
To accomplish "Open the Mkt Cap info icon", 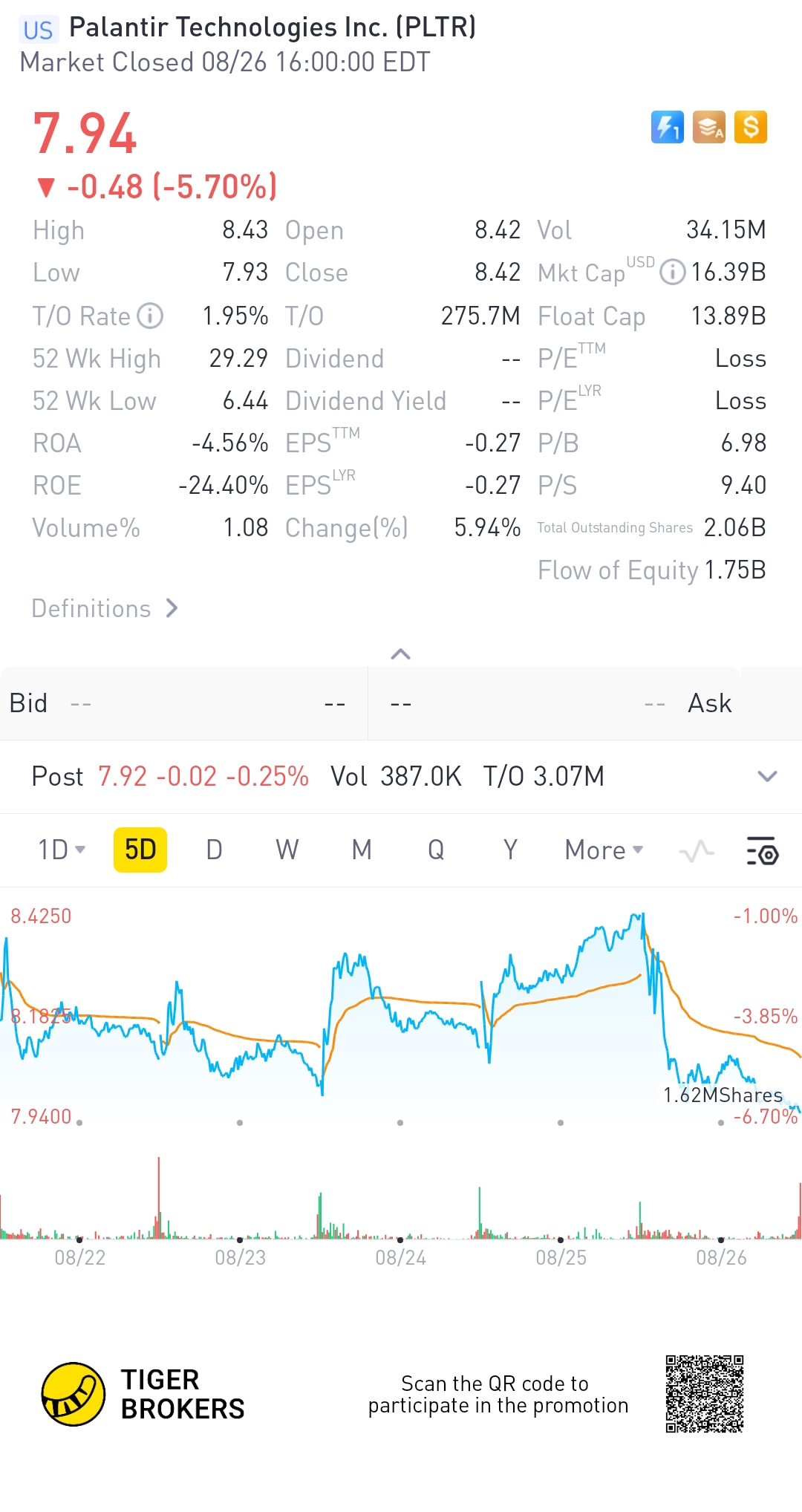I will (x=673, y=272).
